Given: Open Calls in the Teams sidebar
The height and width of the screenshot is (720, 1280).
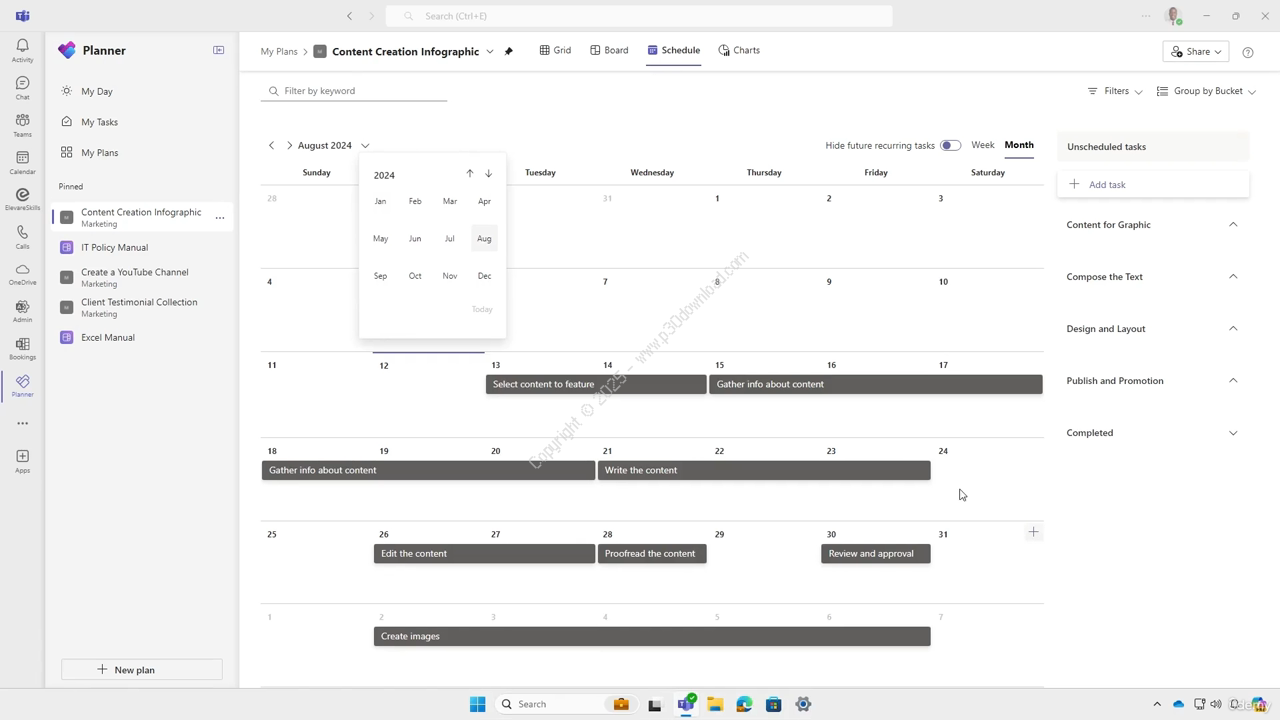Looking at the screenshot, I should point(22,236).
